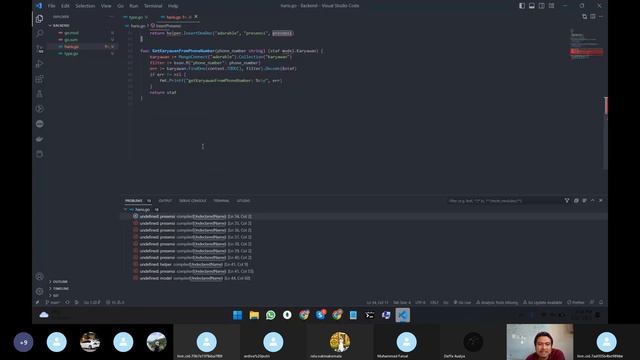Click the VS Code taskbar icon
640x360 pixels.
point(402,315)
